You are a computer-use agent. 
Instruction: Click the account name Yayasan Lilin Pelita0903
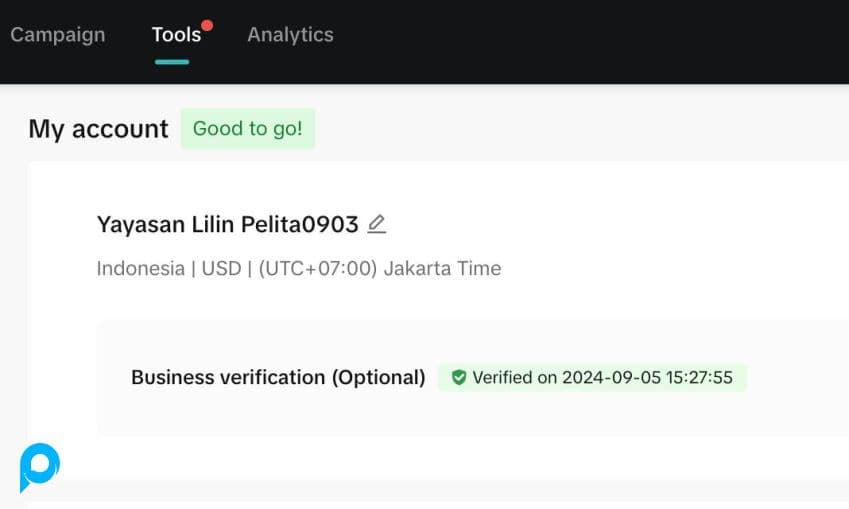point(227,225)
